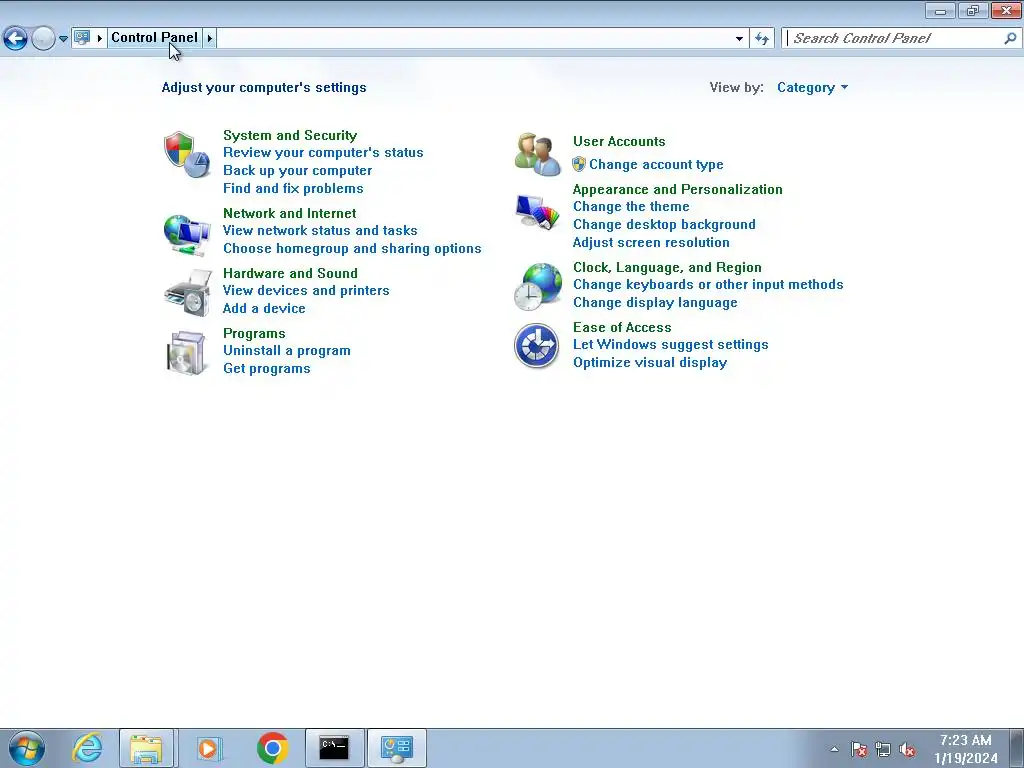Click the Refresh button next to address bar
Viewport: 1024px width, 768px height.
point(762,39)
